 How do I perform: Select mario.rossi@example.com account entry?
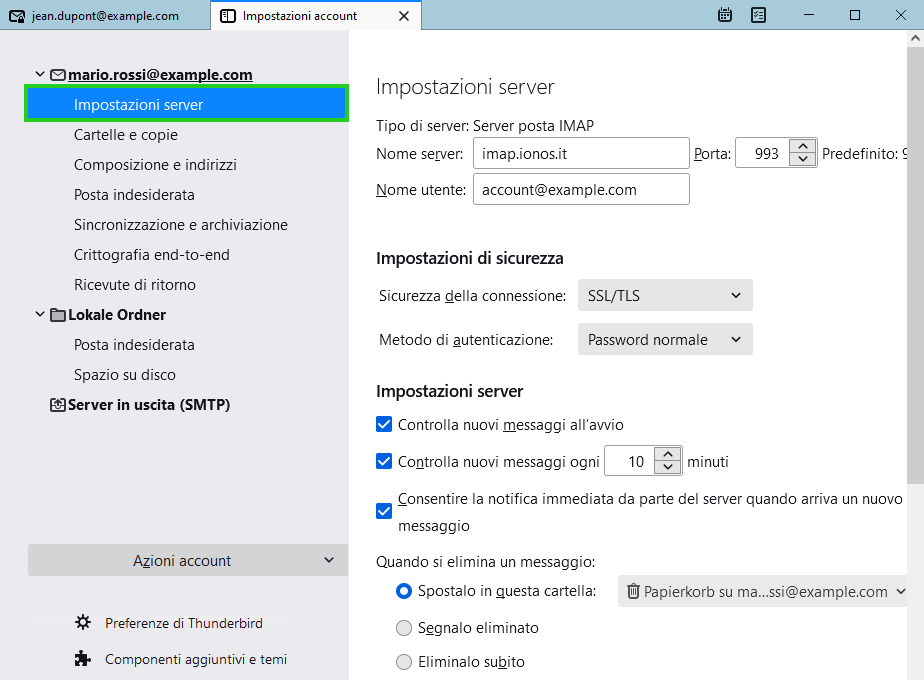pyautogui.click(x=160, y=75)
